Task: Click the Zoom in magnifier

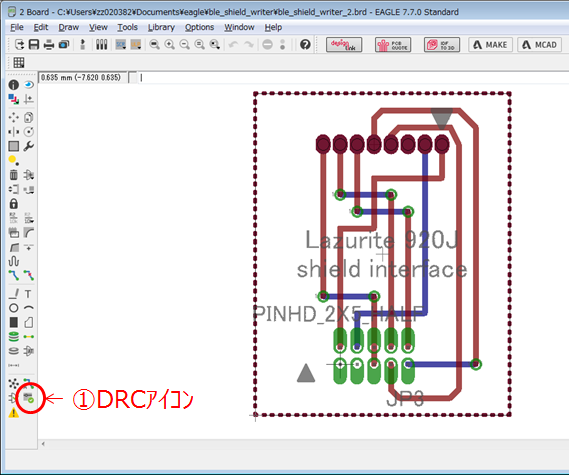Action: [x=169, y=44]
